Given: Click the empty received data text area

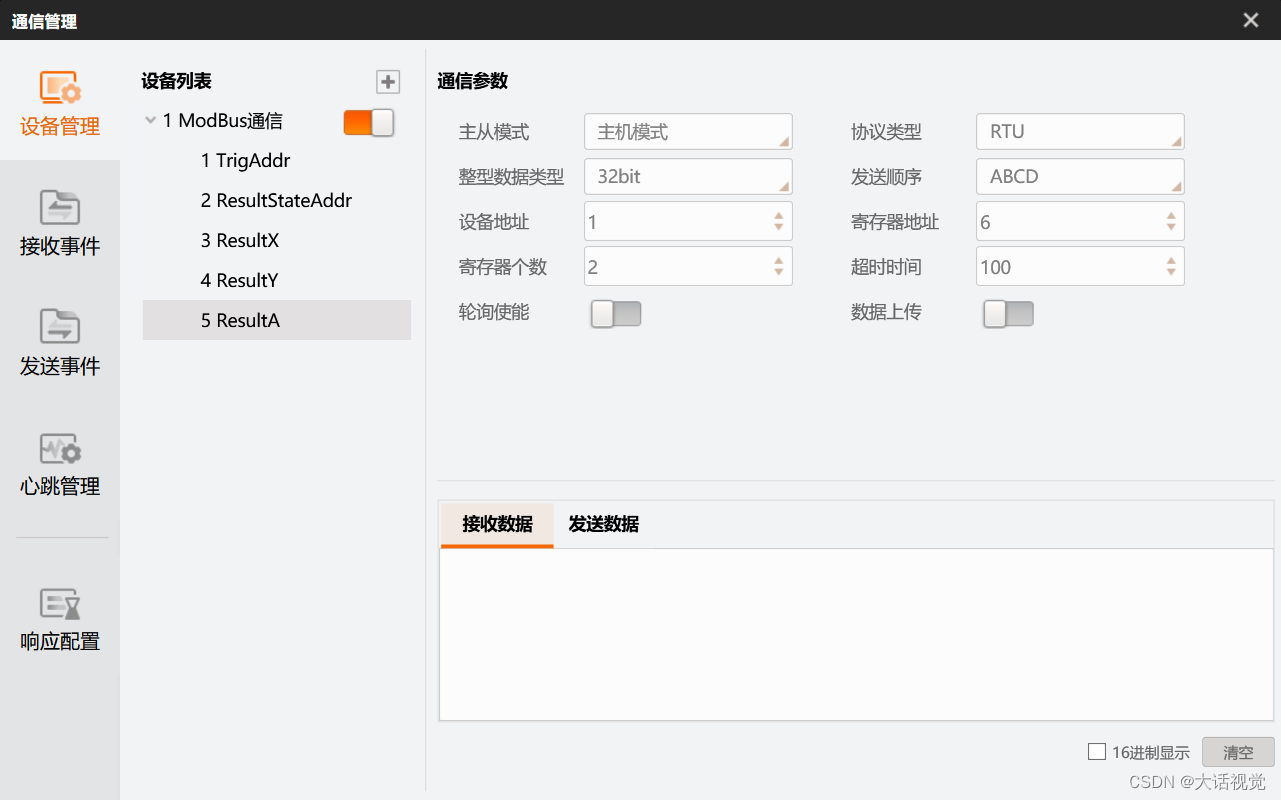Looking at the screenshot, I should point(856,634).
